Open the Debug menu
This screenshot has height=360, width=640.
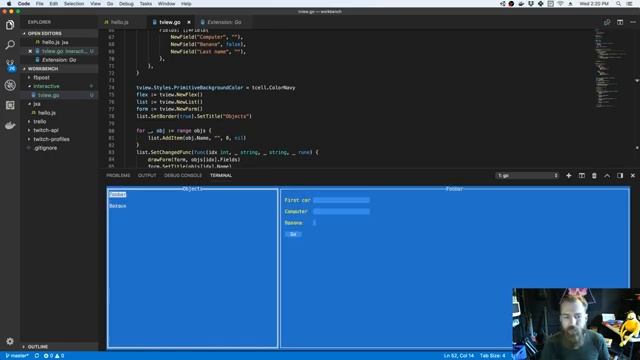click(126, 4)
